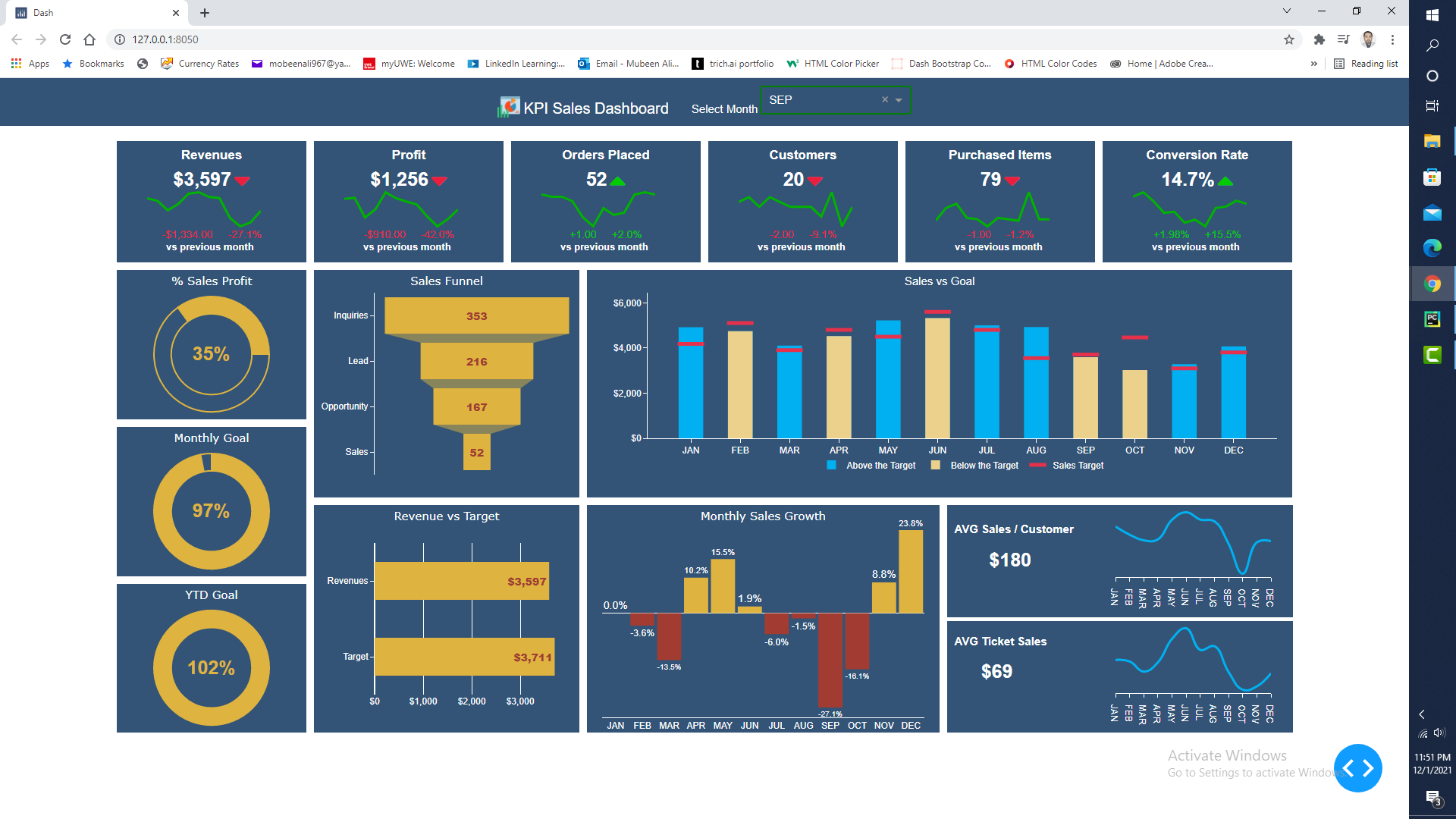Open PyCharm from the taskbar
This screenshot has width=1456, height=819.
click(1432, 319)
